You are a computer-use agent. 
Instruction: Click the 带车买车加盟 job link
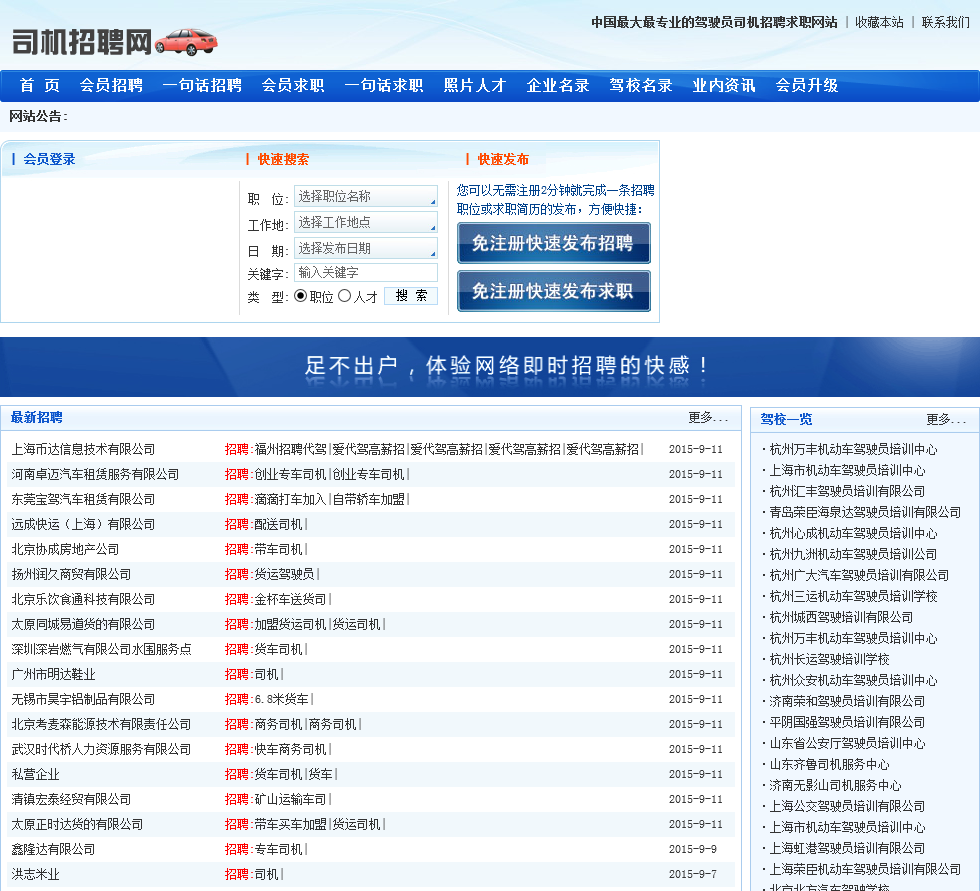291,824
